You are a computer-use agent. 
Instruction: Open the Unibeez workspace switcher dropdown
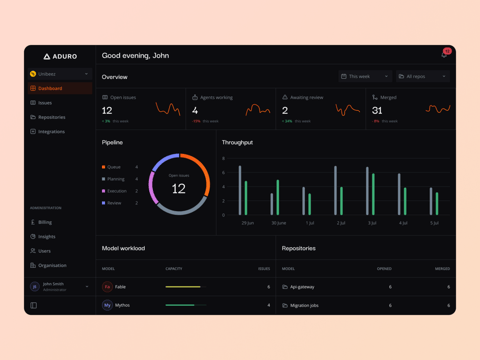tap(60, 74)
